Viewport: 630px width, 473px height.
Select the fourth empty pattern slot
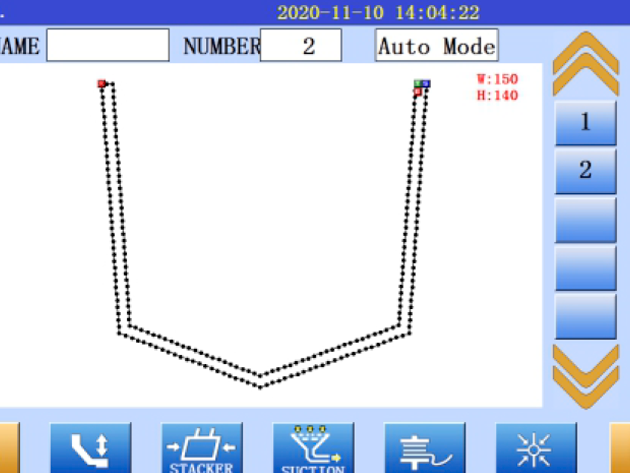click(585, 267)
